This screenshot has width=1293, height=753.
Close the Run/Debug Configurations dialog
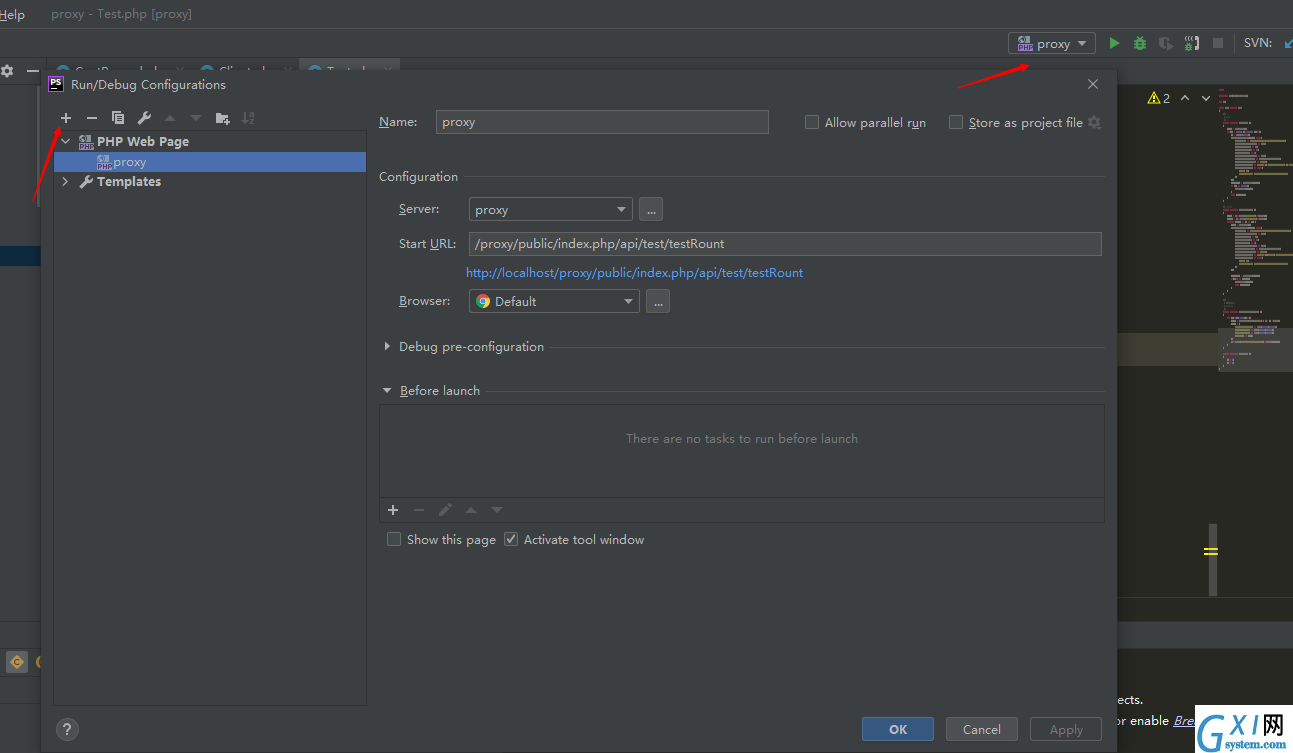[1093, 84]
